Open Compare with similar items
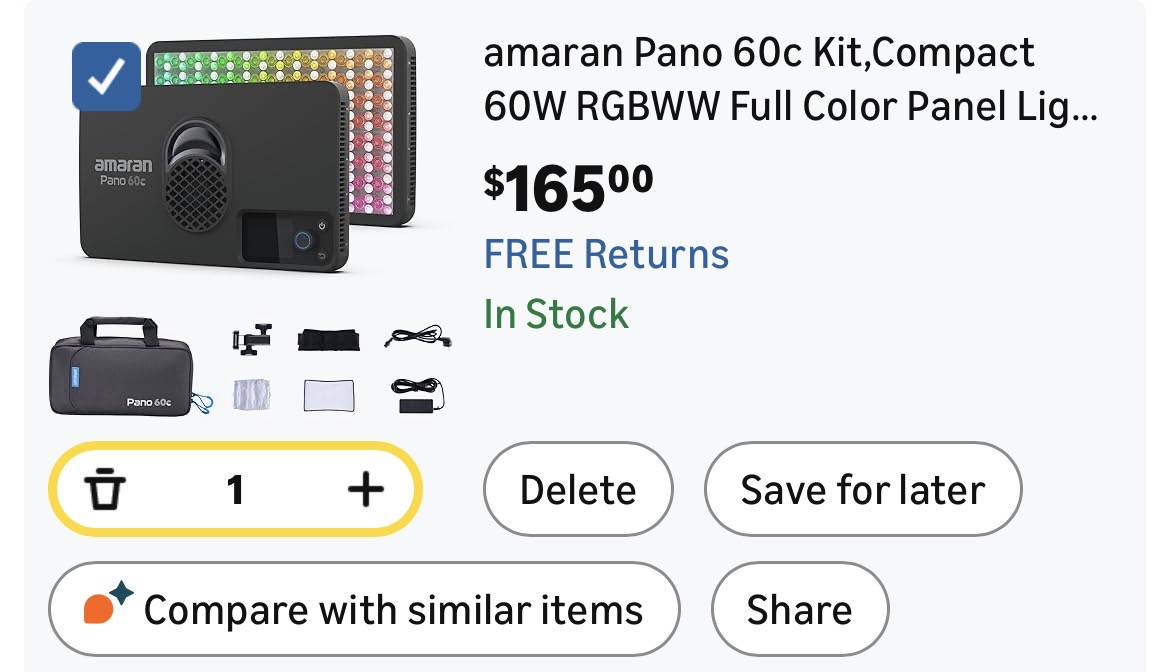 (x=364, y=610)
